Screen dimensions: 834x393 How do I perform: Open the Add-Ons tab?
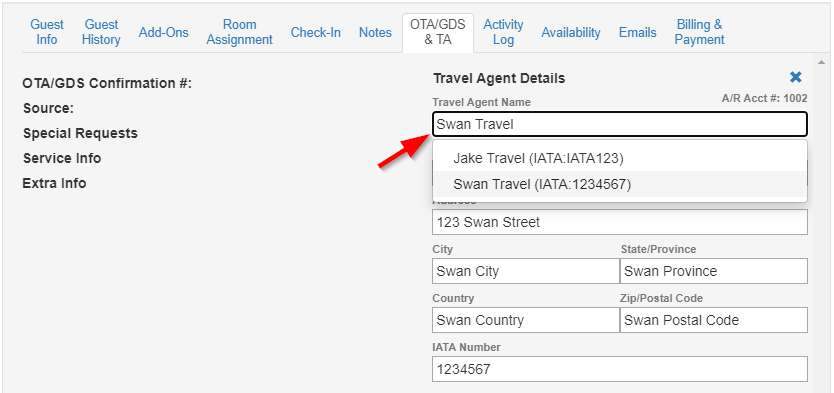(164, 32)
